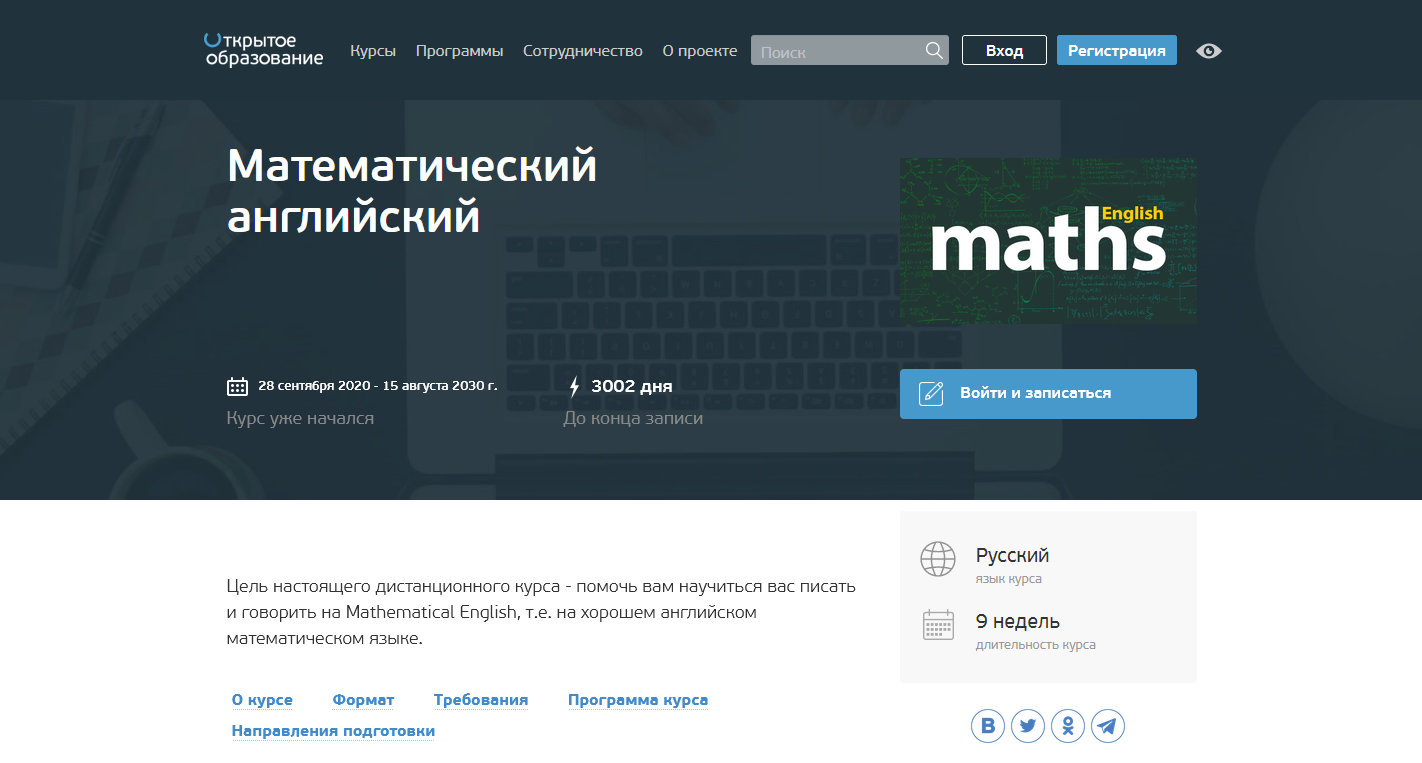Image resolution: width=1422 pixels, height=763 pixels.
Task: Click the Twitter share icon
Action: [1028, 726]
